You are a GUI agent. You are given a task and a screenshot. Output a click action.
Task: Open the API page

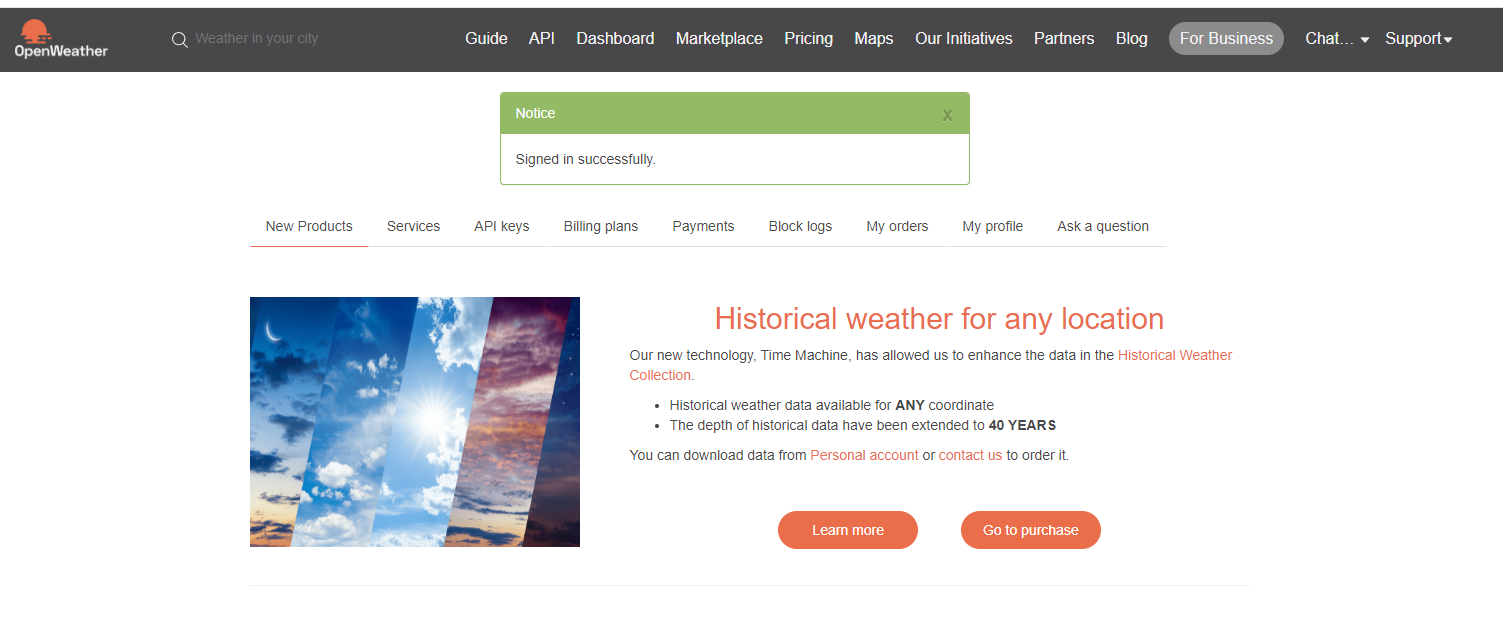pyautogui.click(x=542, y=39)
